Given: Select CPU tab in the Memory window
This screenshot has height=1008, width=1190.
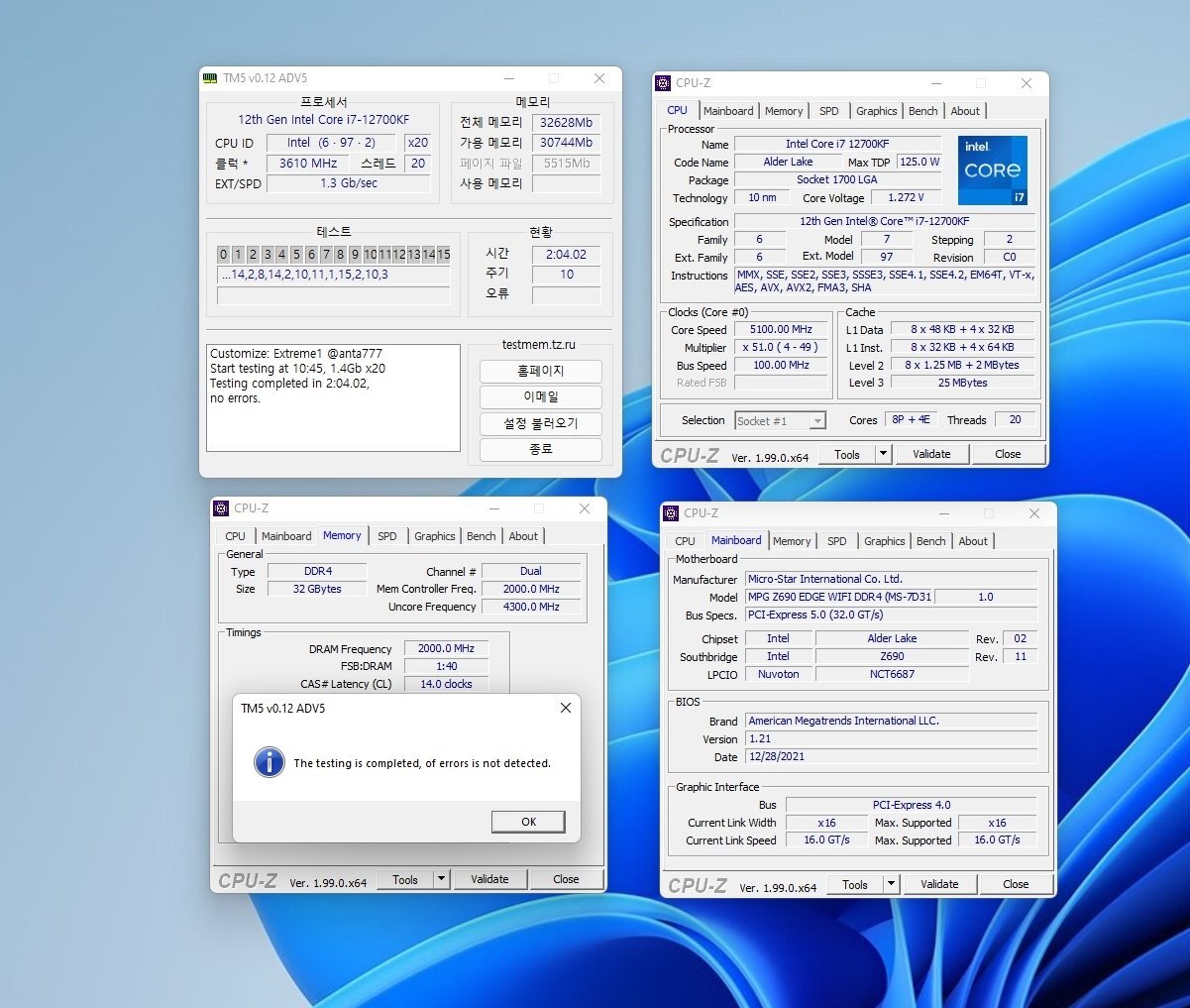Looking at the screenshot, I should pyautogui.click(x=235, y=536).
